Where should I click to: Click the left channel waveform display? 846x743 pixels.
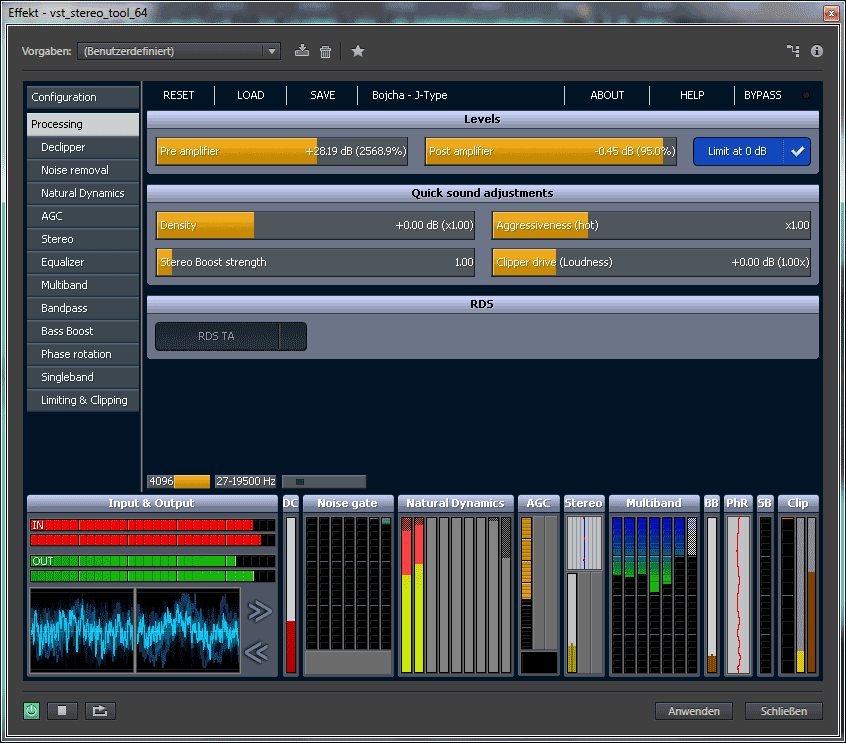81,630
